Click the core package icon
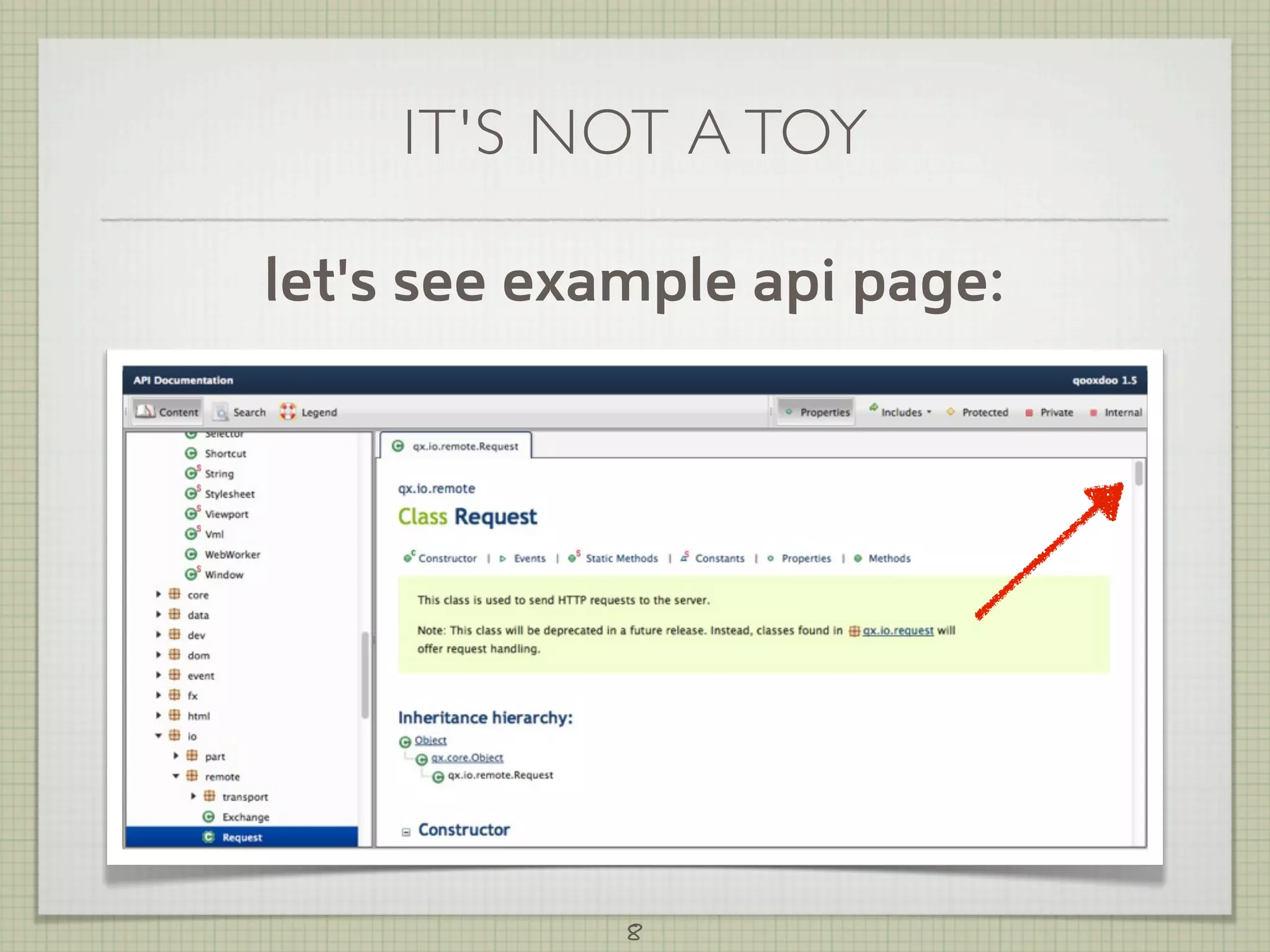The image size is (1270, 952). [x=175, y=594]
